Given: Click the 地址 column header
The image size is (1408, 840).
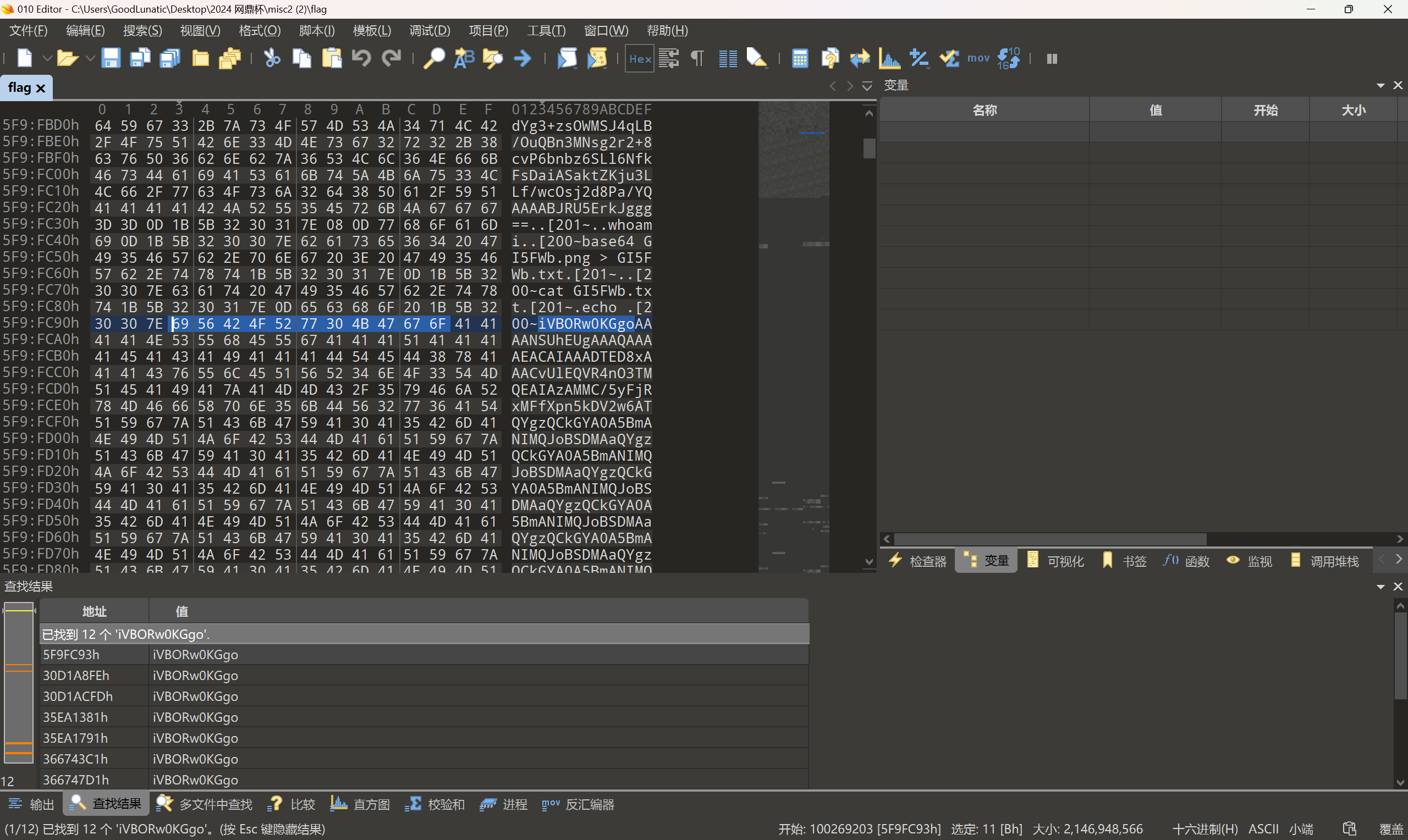Looking at the screenshot, I should pyautogui.click(x=94, y=611).
